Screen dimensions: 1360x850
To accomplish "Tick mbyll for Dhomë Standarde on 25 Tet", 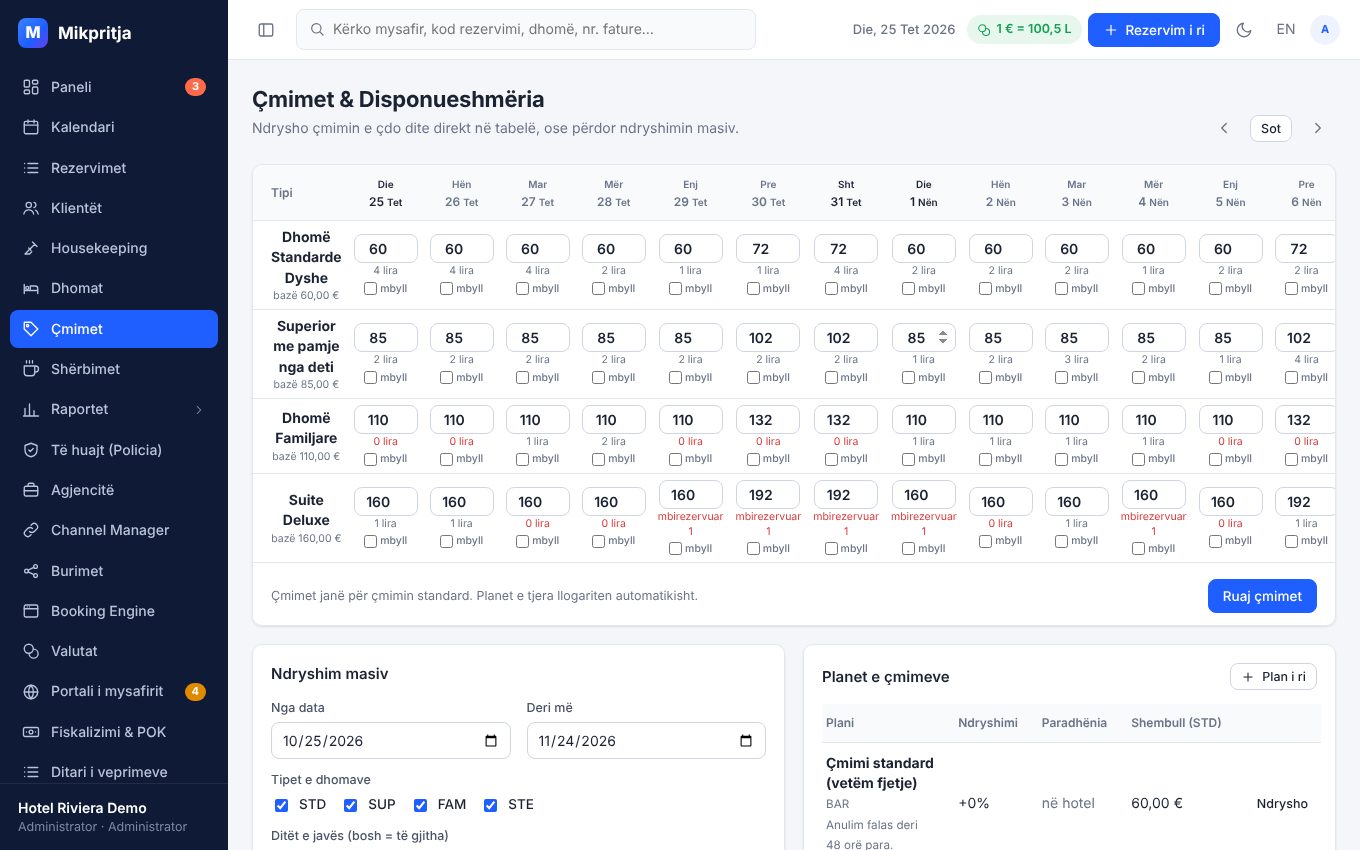I will (x=370, y=288).
